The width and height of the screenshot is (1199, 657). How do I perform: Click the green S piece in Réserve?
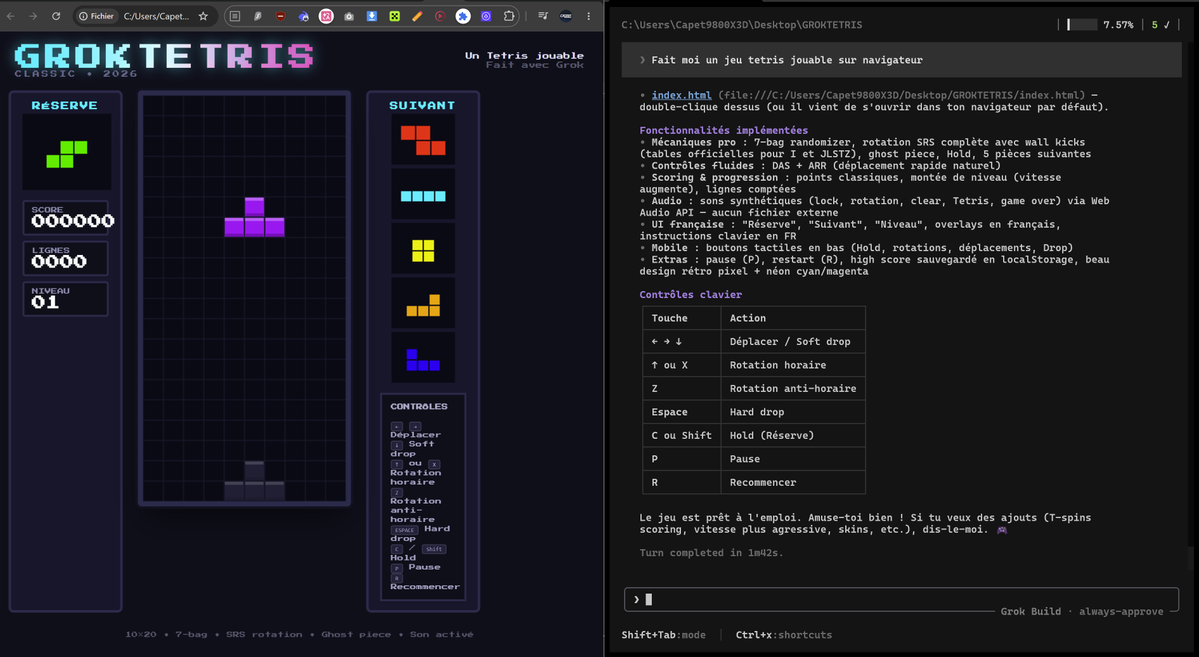pyautogui.click(x=67, y=154)
